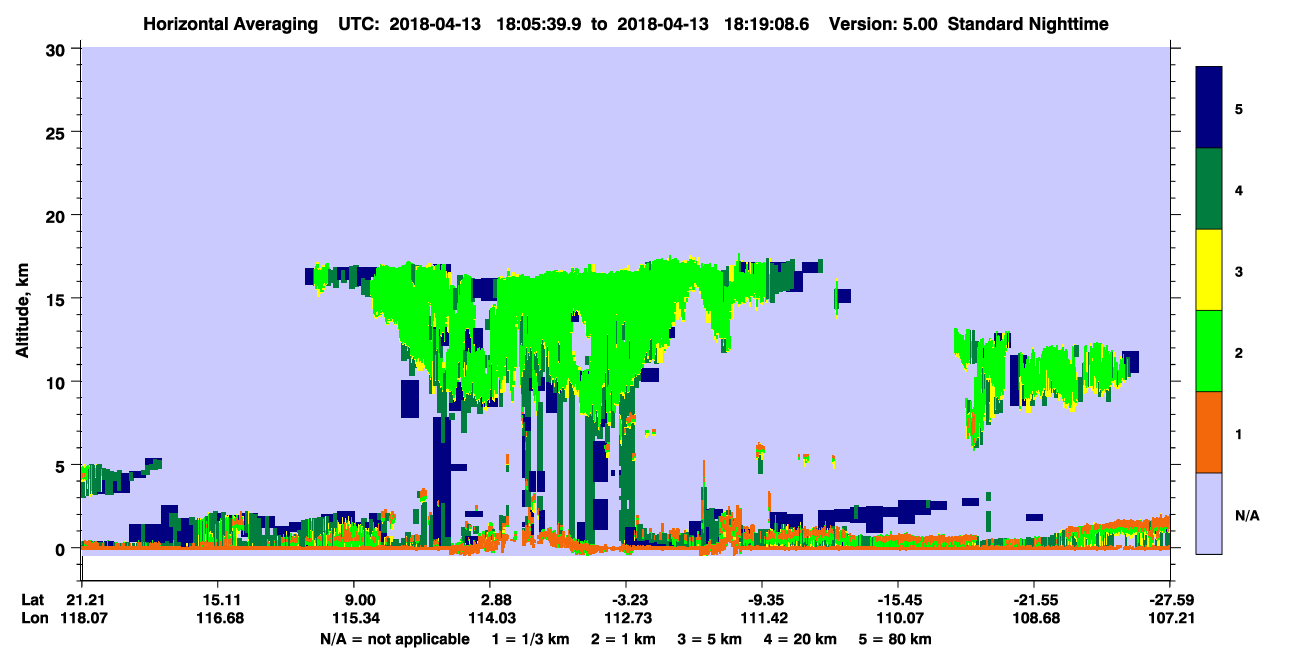Click legend text 'N/A = not applicable'

(395, 639)
